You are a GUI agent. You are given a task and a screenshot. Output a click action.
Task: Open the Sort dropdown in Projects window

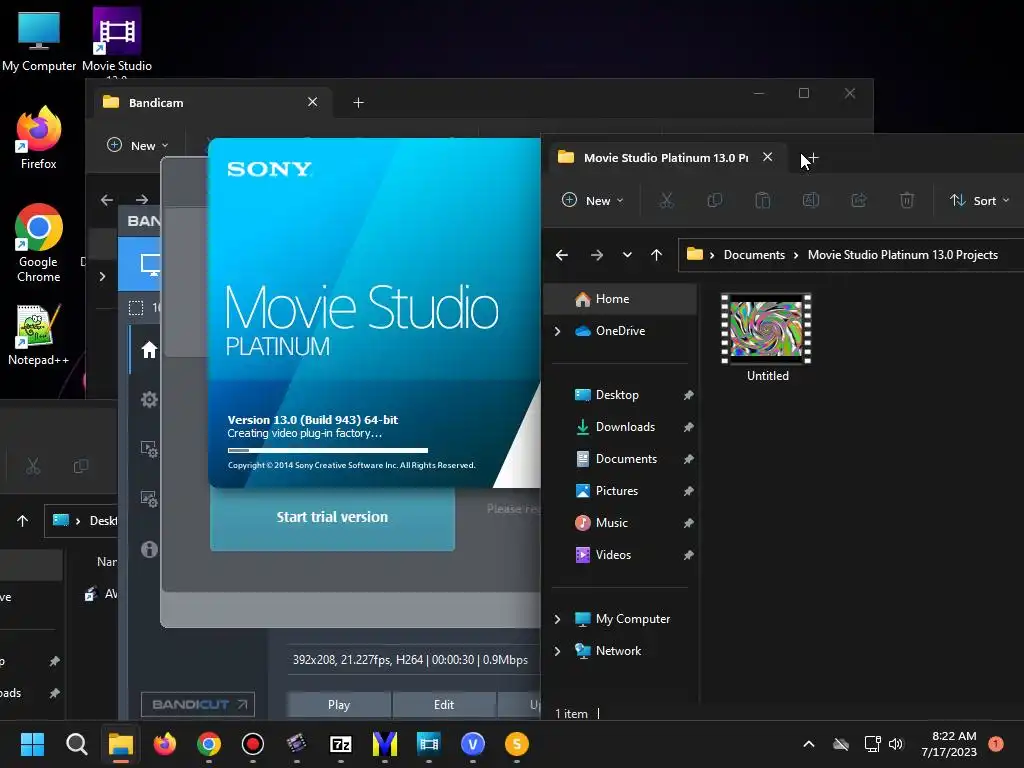(979, 200)
